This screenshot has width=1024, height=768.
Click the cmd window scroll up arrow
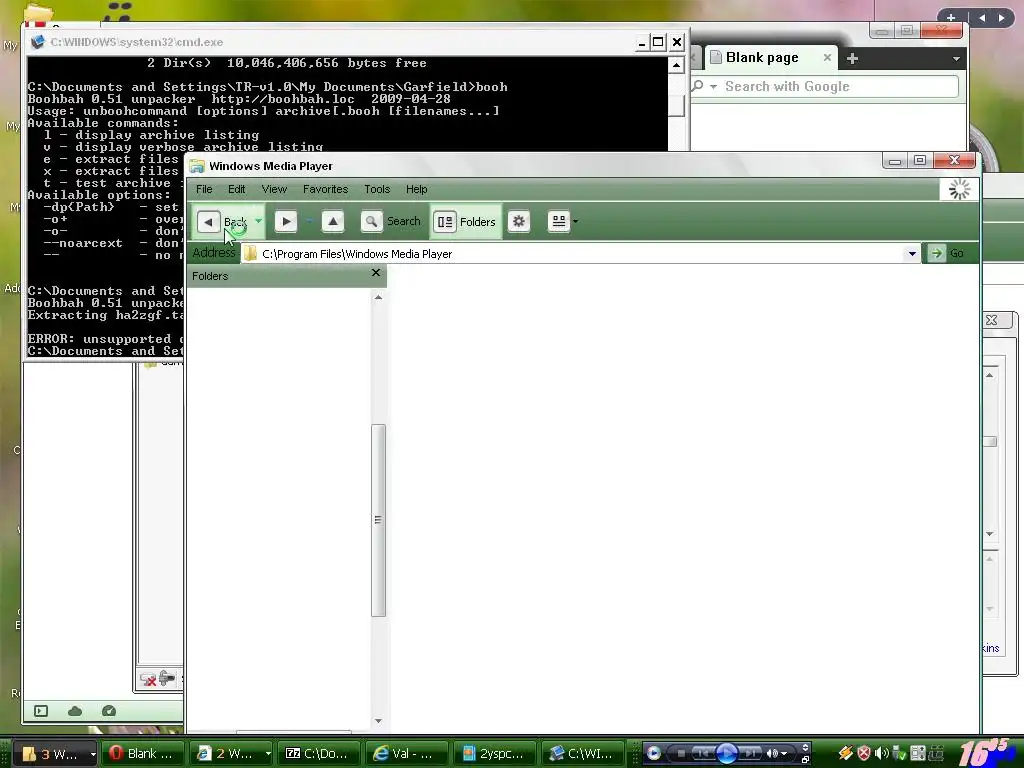pyautogui.click(x=676, y=65)
